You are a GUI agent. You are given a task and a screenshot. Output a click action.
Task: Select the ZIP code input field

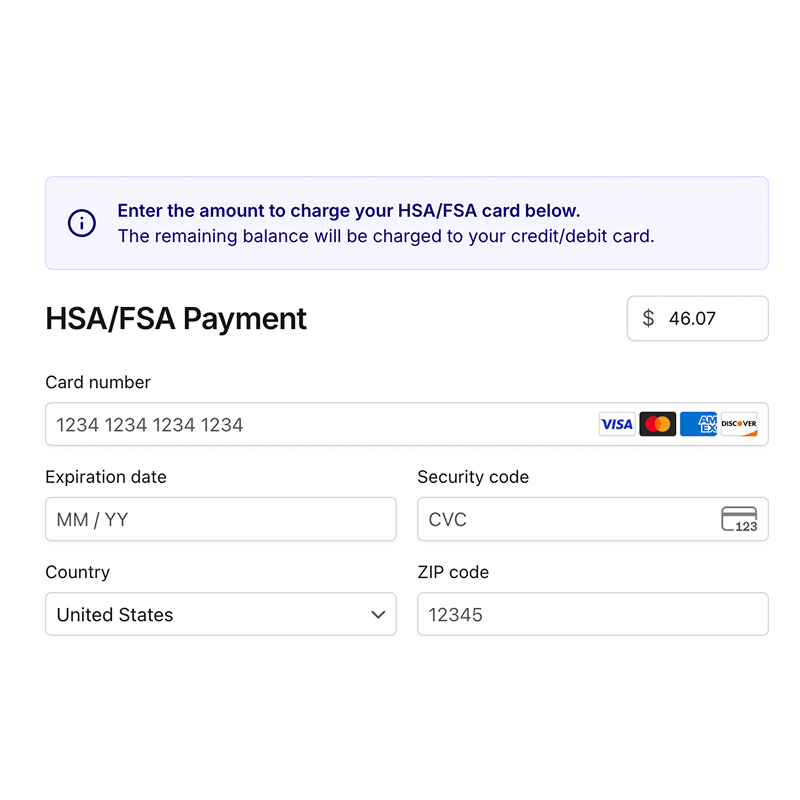click(592, 614)
